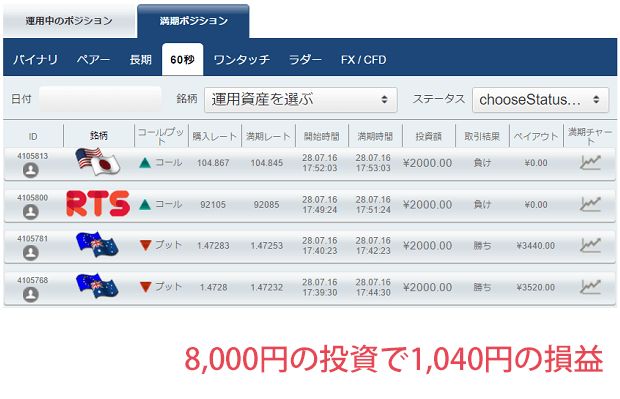620x399 pixels.
Task: Click the green call arrow in RTS row
Action: pos(145,204)
